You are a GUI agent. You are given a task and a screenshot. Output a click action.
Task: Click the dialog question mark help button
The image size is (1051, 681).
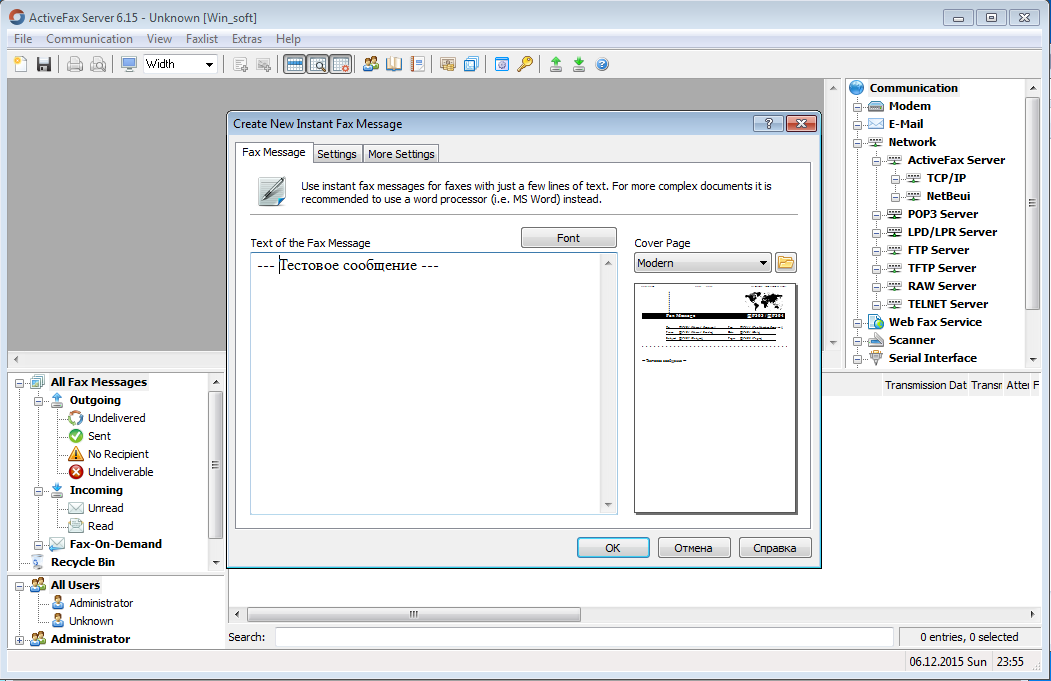tap(768, 123)
